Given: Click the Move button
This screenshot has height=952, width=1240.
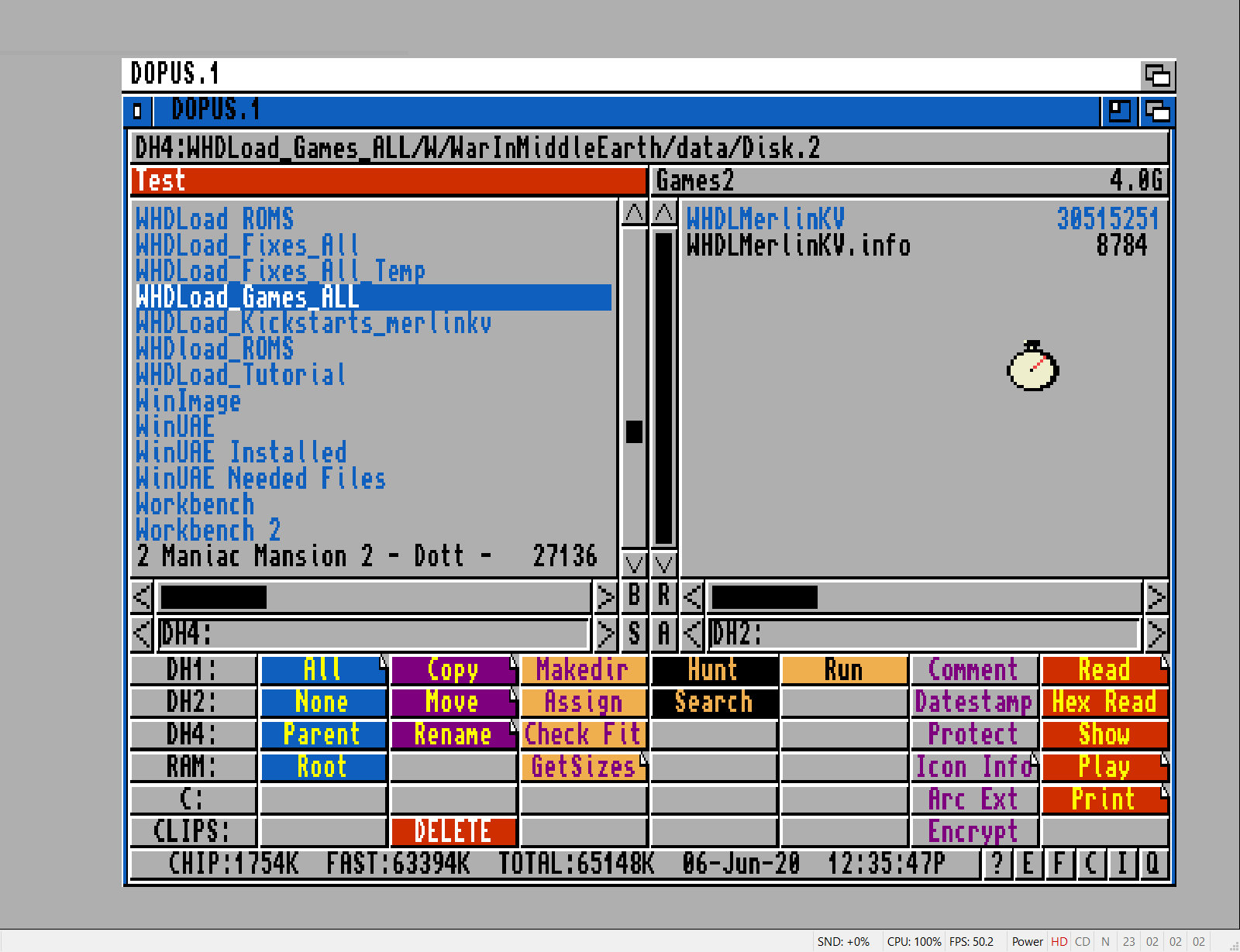Looking at the screenshot, I should point(453,703).
